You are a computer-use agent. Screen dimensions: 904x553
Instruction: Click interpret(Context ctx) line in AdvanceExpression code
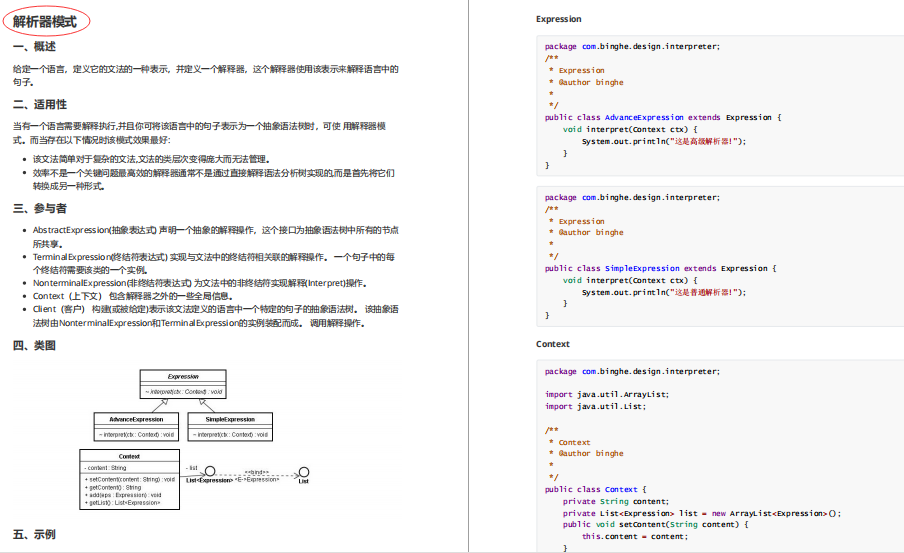click(630, 129)
